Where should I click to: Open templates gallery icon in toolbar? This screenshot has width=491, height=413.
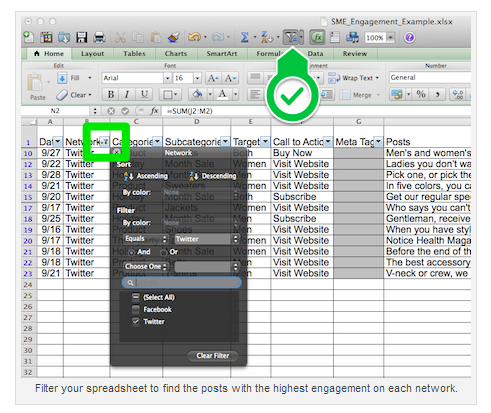46,37
